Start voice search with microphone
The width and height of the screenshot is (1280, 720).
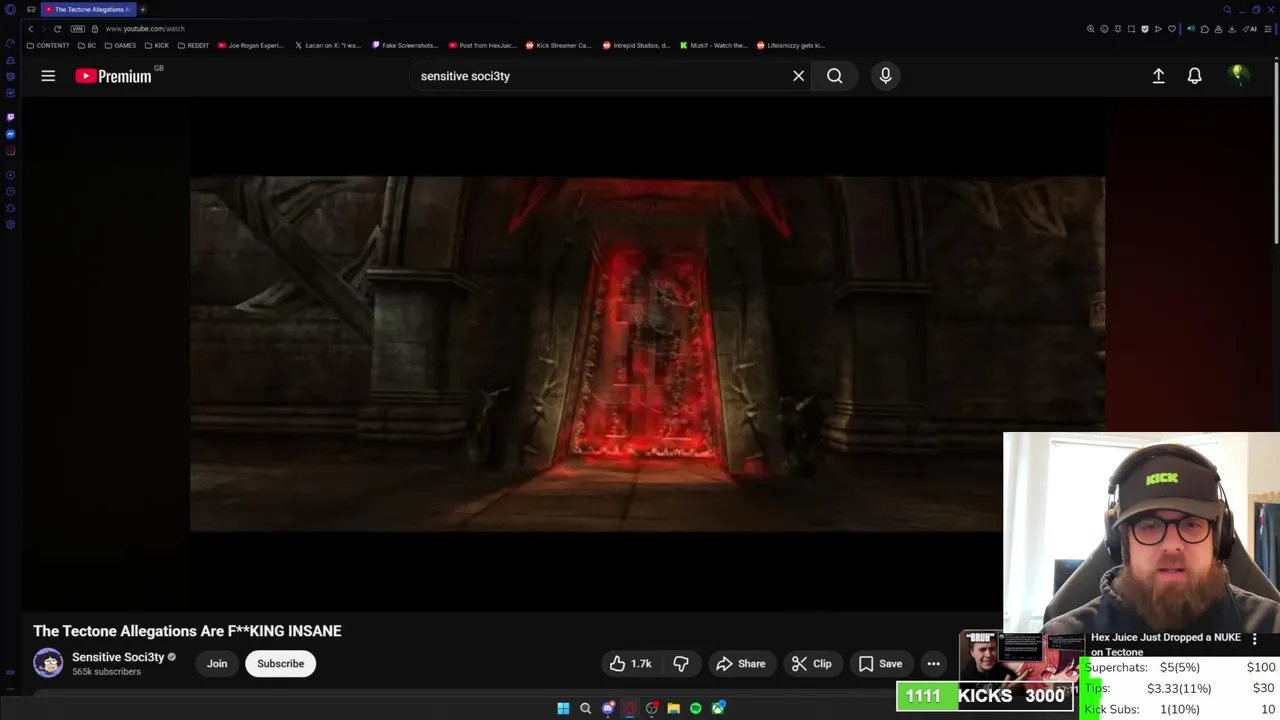(885, 76)
